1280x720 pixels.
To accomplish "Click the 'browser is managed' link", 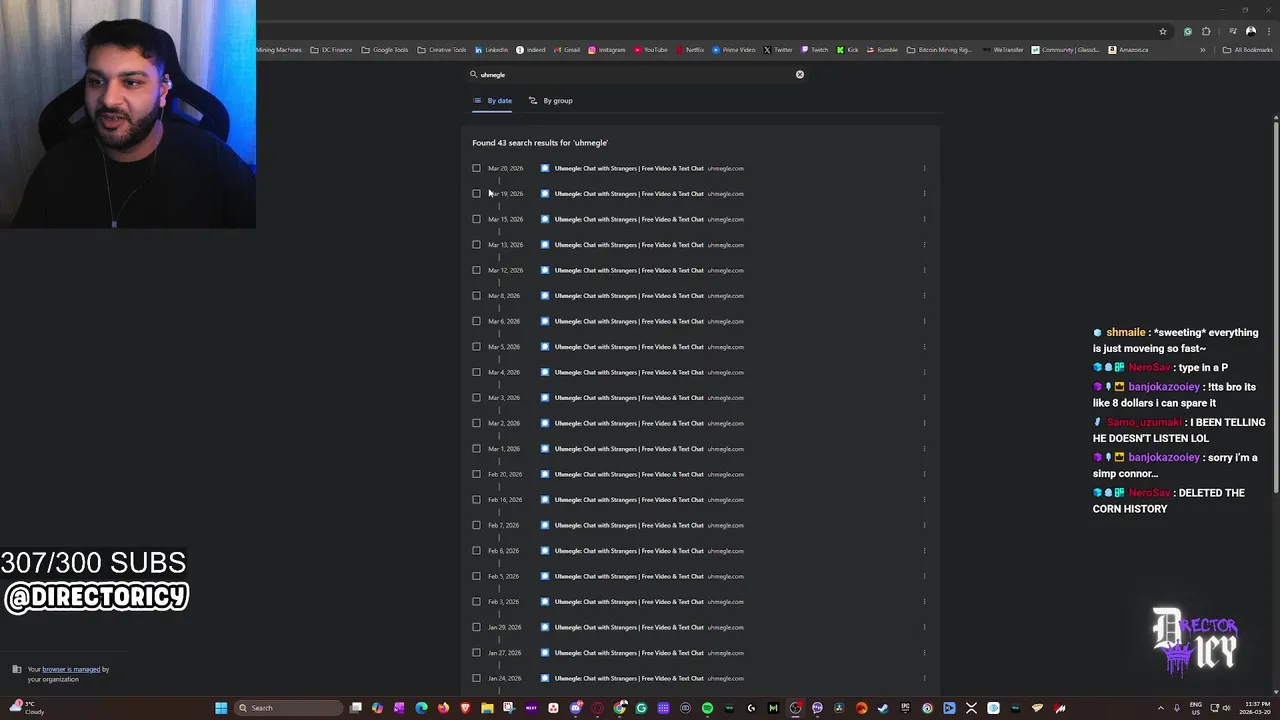I will (71, 669).
